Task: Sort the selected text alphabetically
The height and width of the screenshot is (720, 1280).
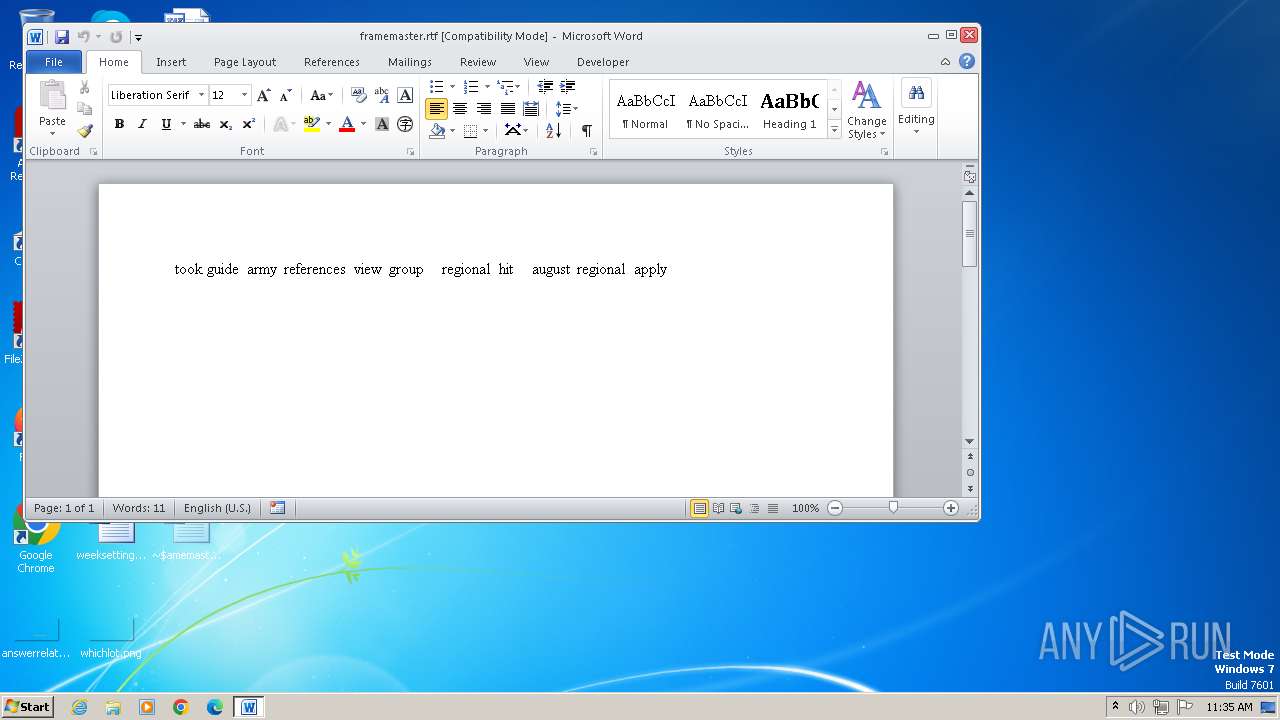Action: pyautogui.click(x=553, y=130)
